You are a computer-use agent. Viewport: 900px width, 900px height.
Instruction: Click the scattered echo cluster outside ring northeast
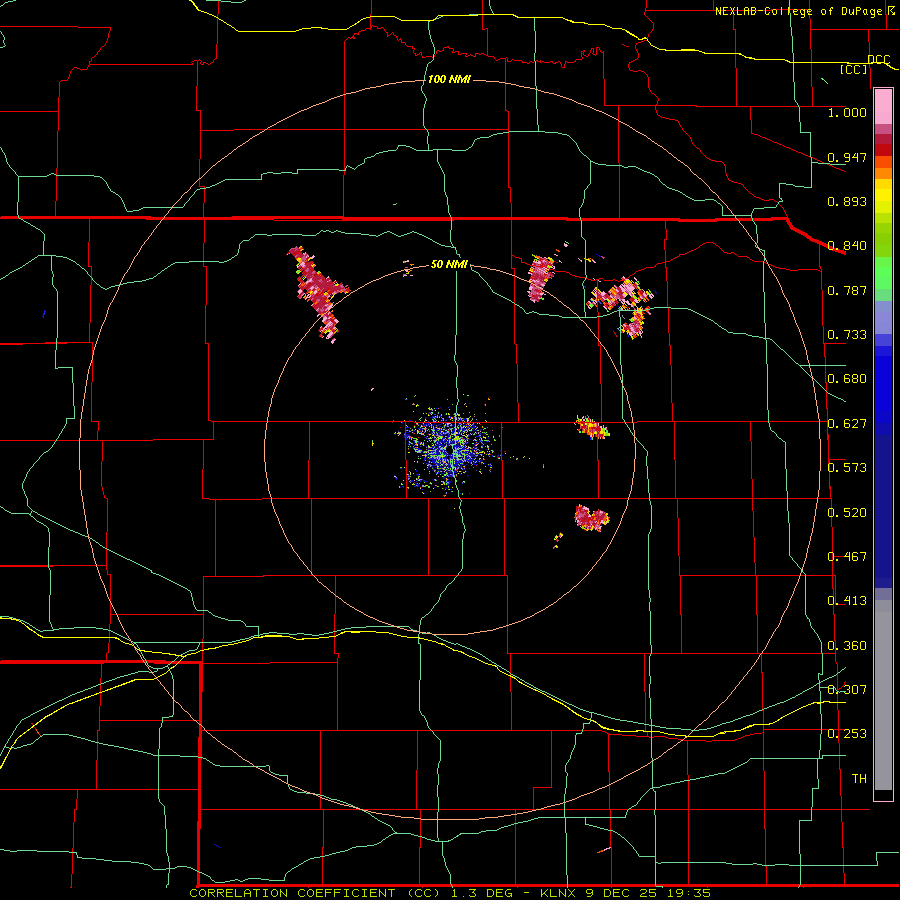(622, 306)
